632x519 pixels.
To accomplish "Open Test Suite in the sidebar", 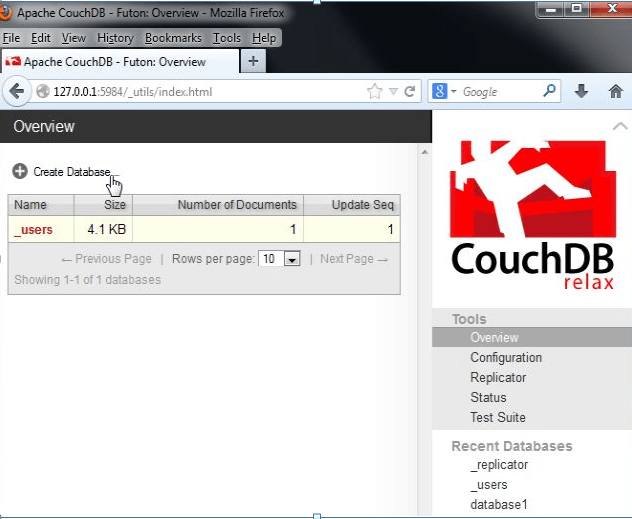I will pos(498,417).
